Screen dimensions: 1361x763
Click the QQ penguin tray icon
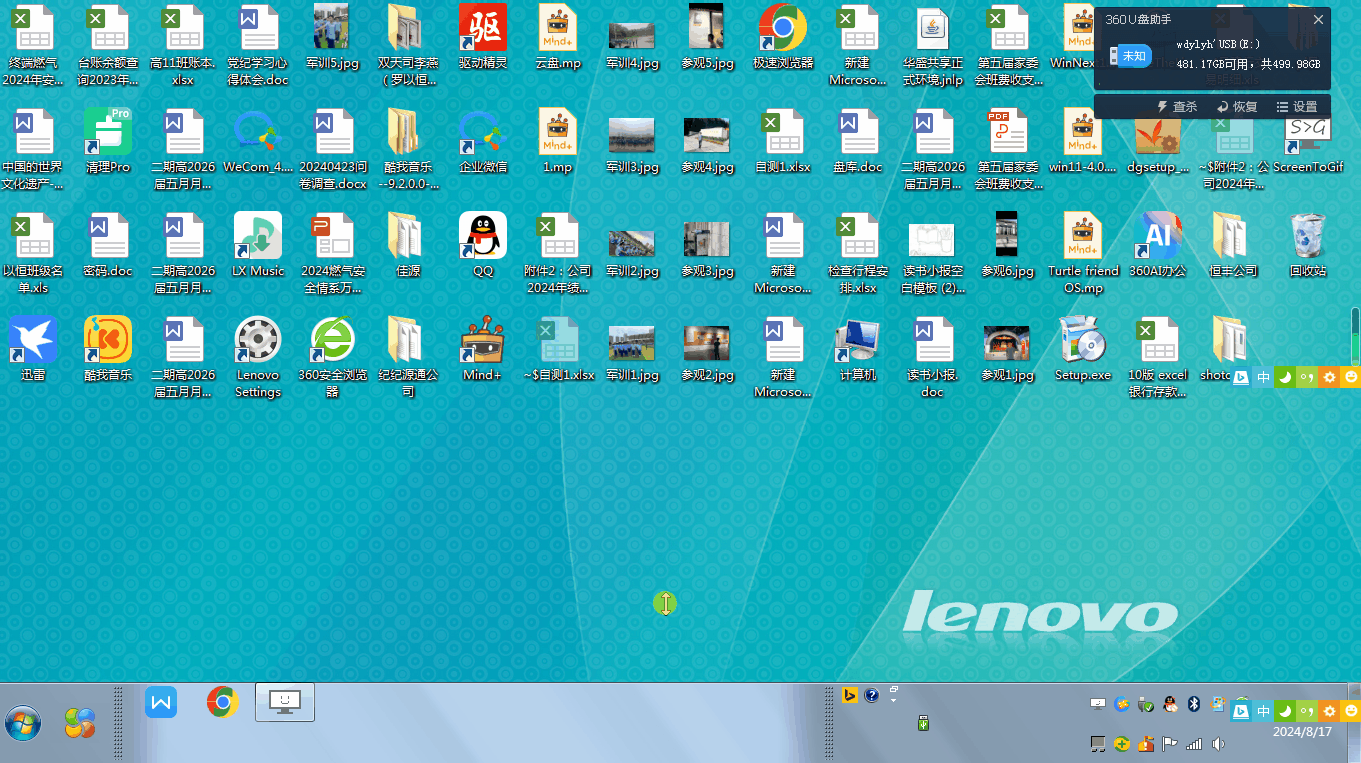click(1169, 704)
